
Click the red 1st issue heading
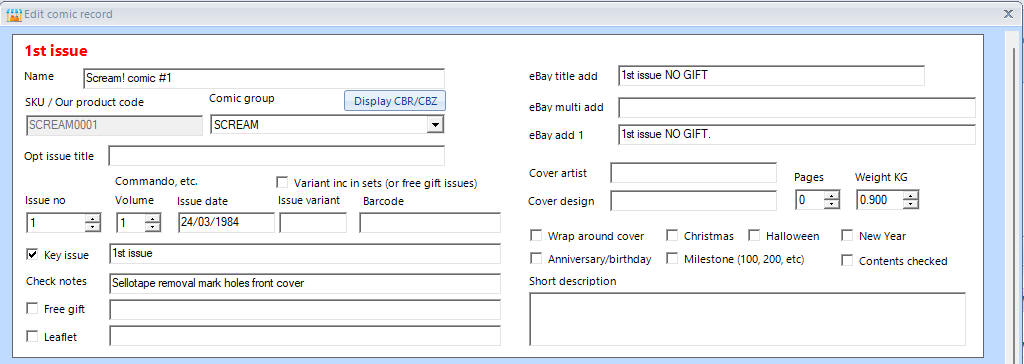point(56,51)
